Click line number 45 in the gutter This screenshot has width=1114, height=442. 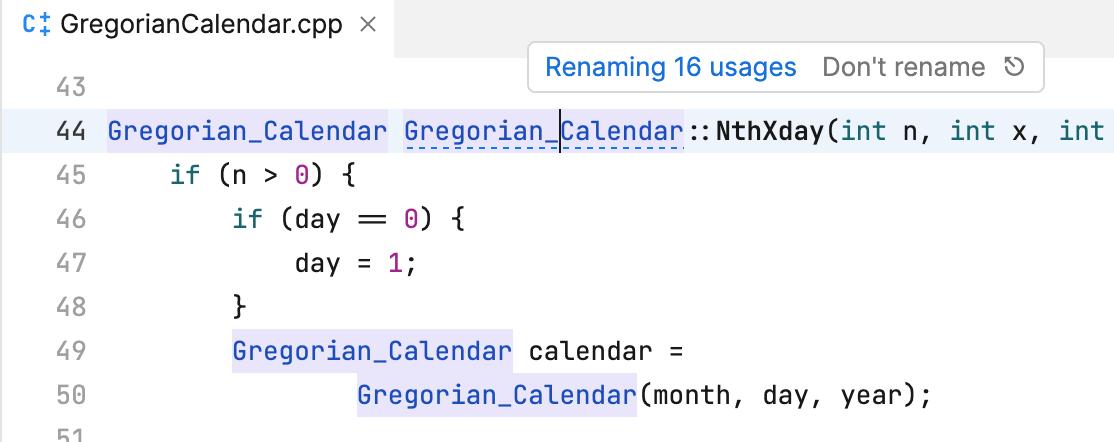[70, 175]
